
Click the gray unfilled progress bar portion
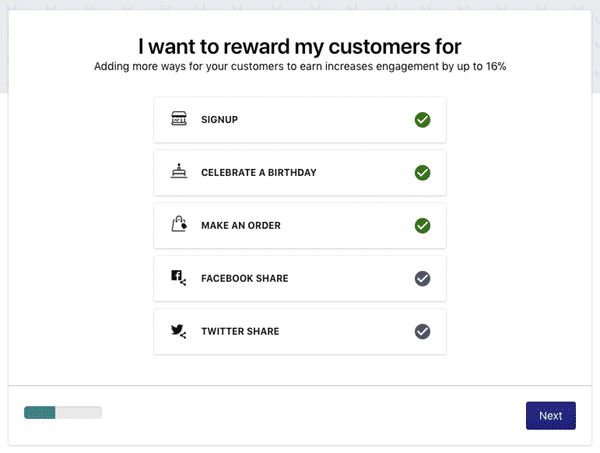point(79,412)
